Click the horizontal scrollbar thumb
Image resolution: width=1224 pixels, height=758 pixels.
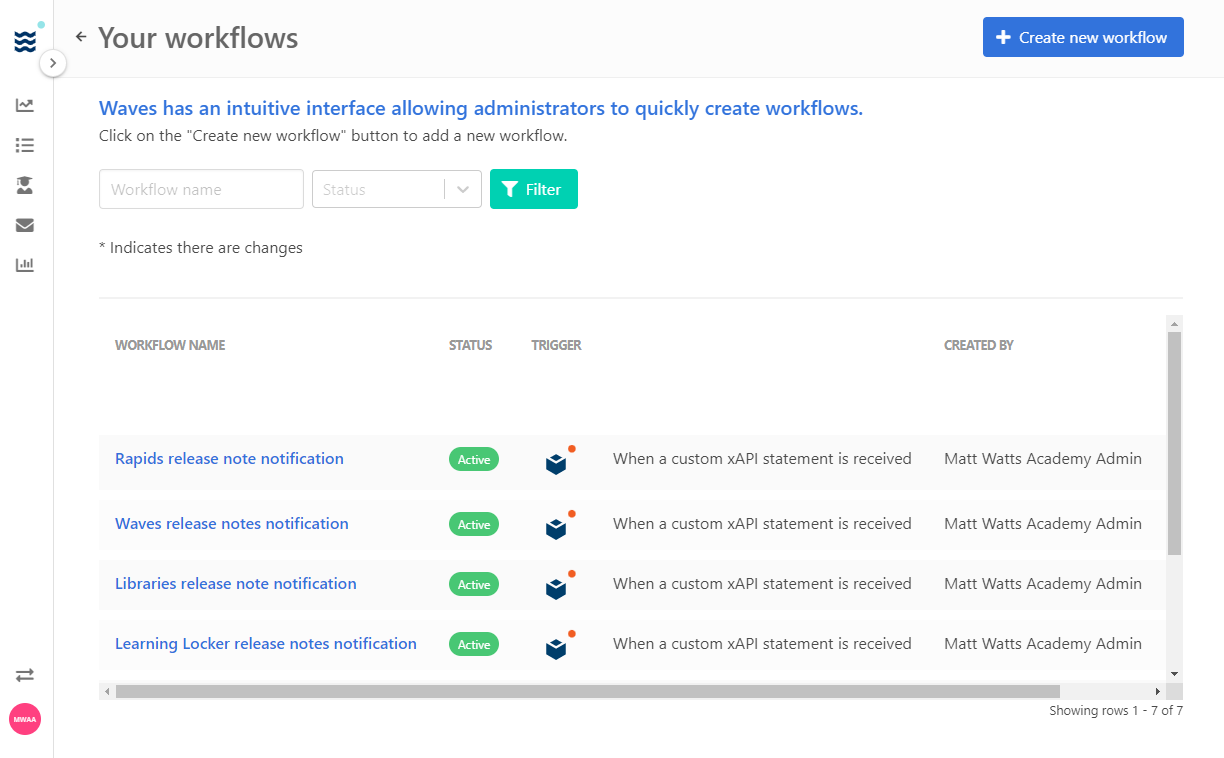(588, 691)
